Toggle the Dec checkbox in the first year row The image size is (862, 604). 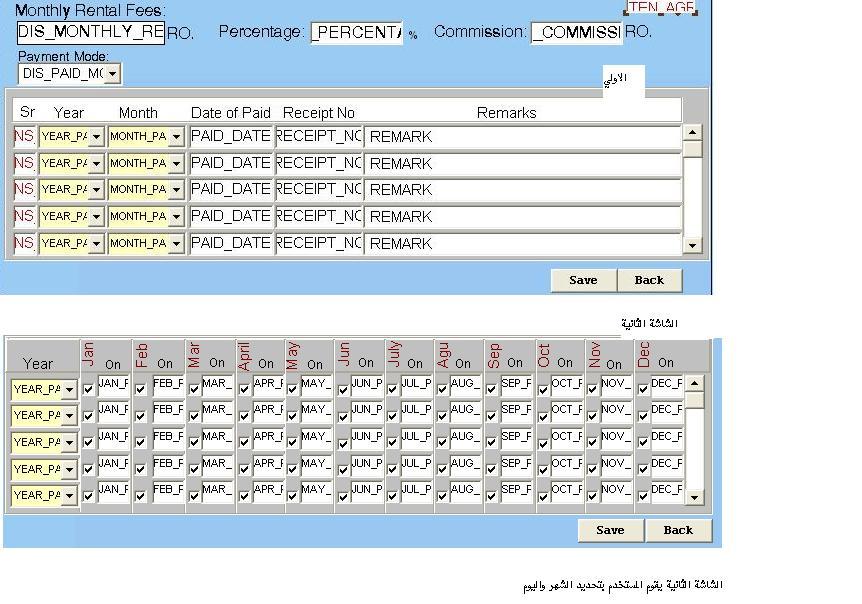pos(642,389)
